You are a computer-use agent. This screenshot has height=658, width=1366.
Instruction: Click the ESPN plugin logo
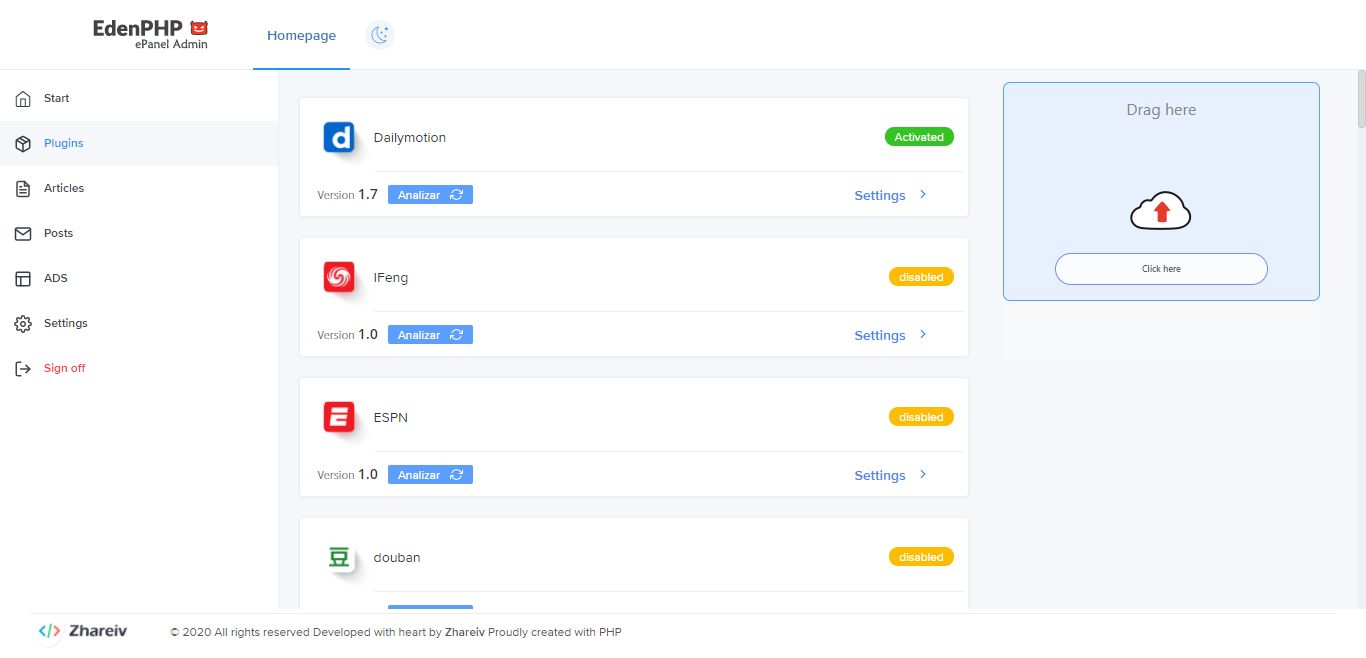339,417
